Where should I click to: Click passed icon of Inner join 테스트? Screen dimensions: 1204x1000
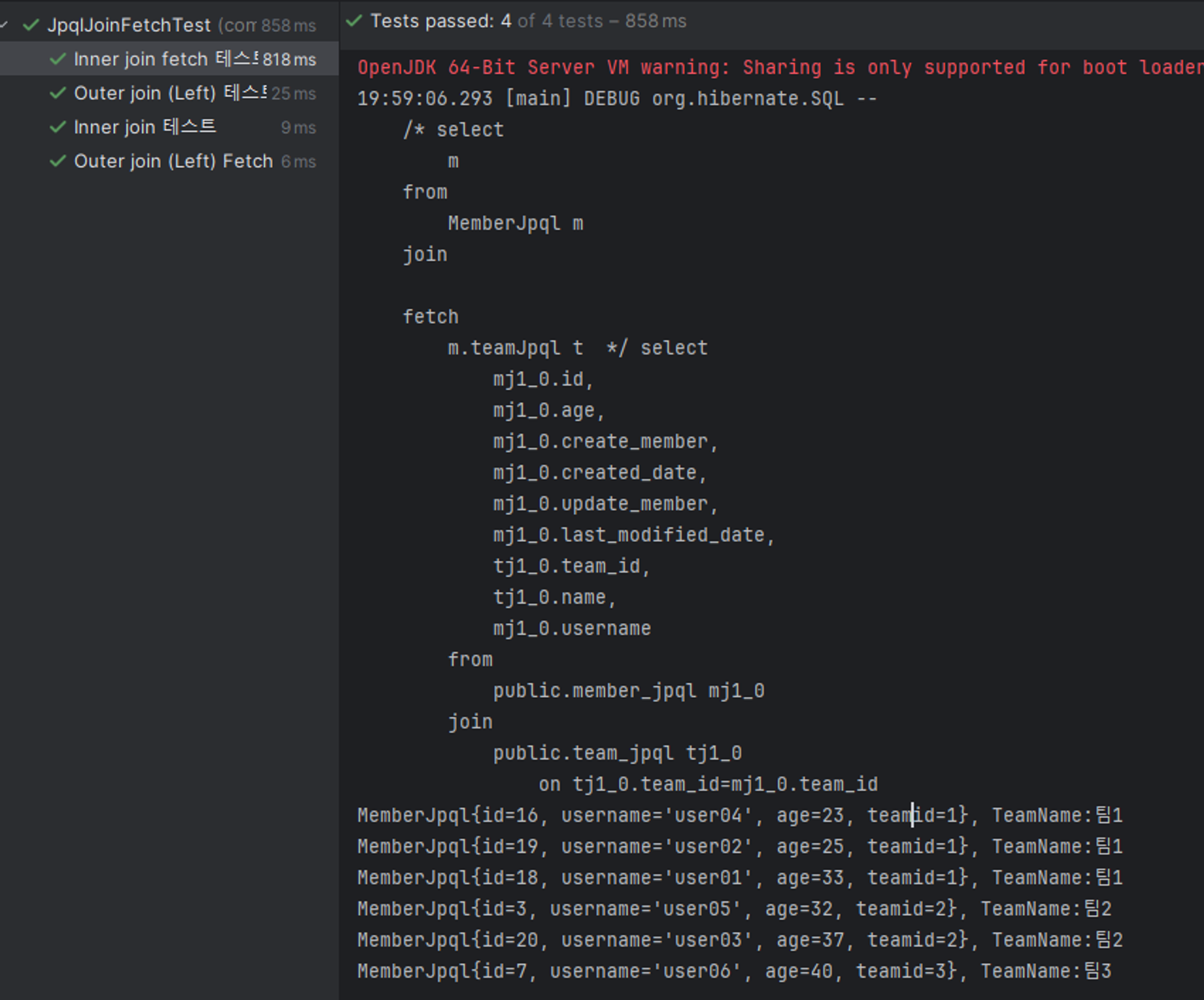point(58,127)
